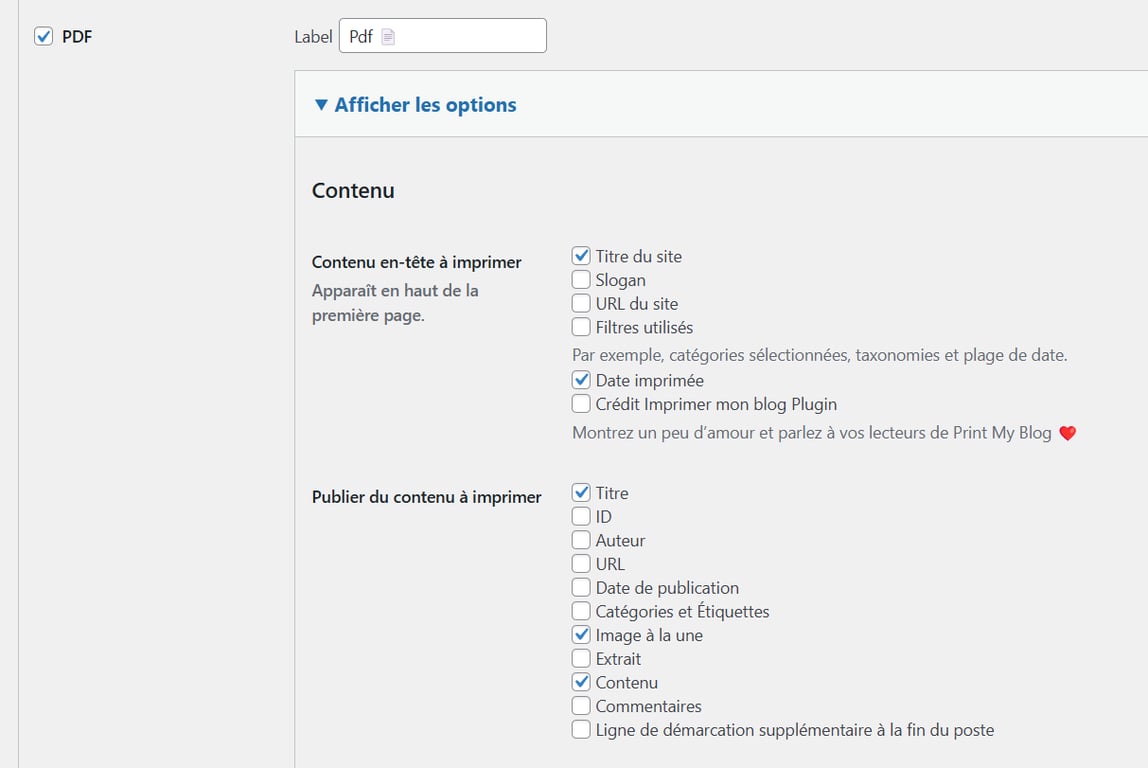
Task: Check "URL du site"
Action: (x=581, y=303)
